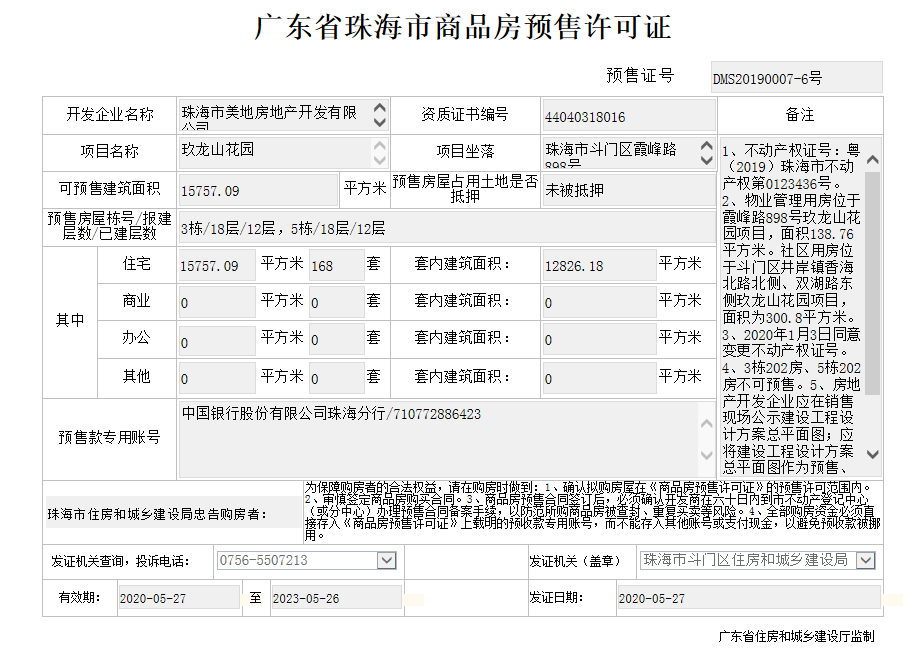Click the 预售款专用账号 bank account text area
The image size is (912, 650).
click(x=445, y=440)
